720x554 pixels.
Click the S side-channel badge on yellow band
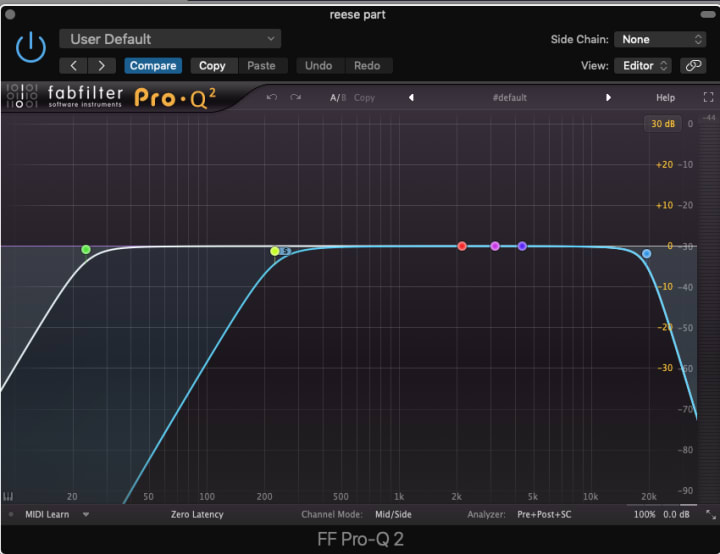[x=285, y=251]
